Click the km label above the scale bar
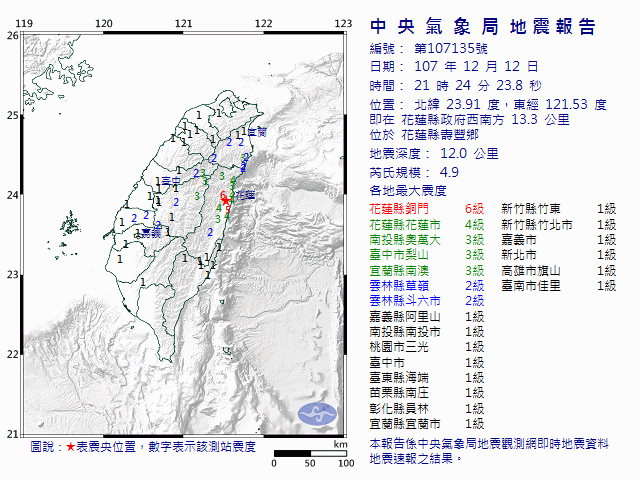This screenshot has width=640, height=480. tap(340, 444)
